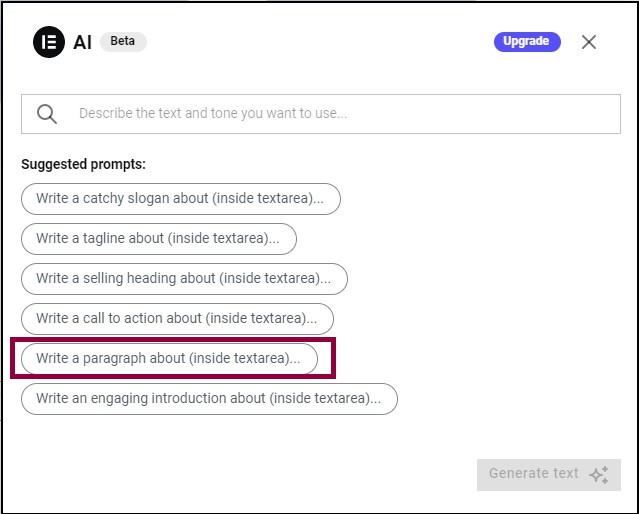The width and height of the screenshot is (639, 514).
Task: Click the Generate text button
Action: tap(549, 475)
